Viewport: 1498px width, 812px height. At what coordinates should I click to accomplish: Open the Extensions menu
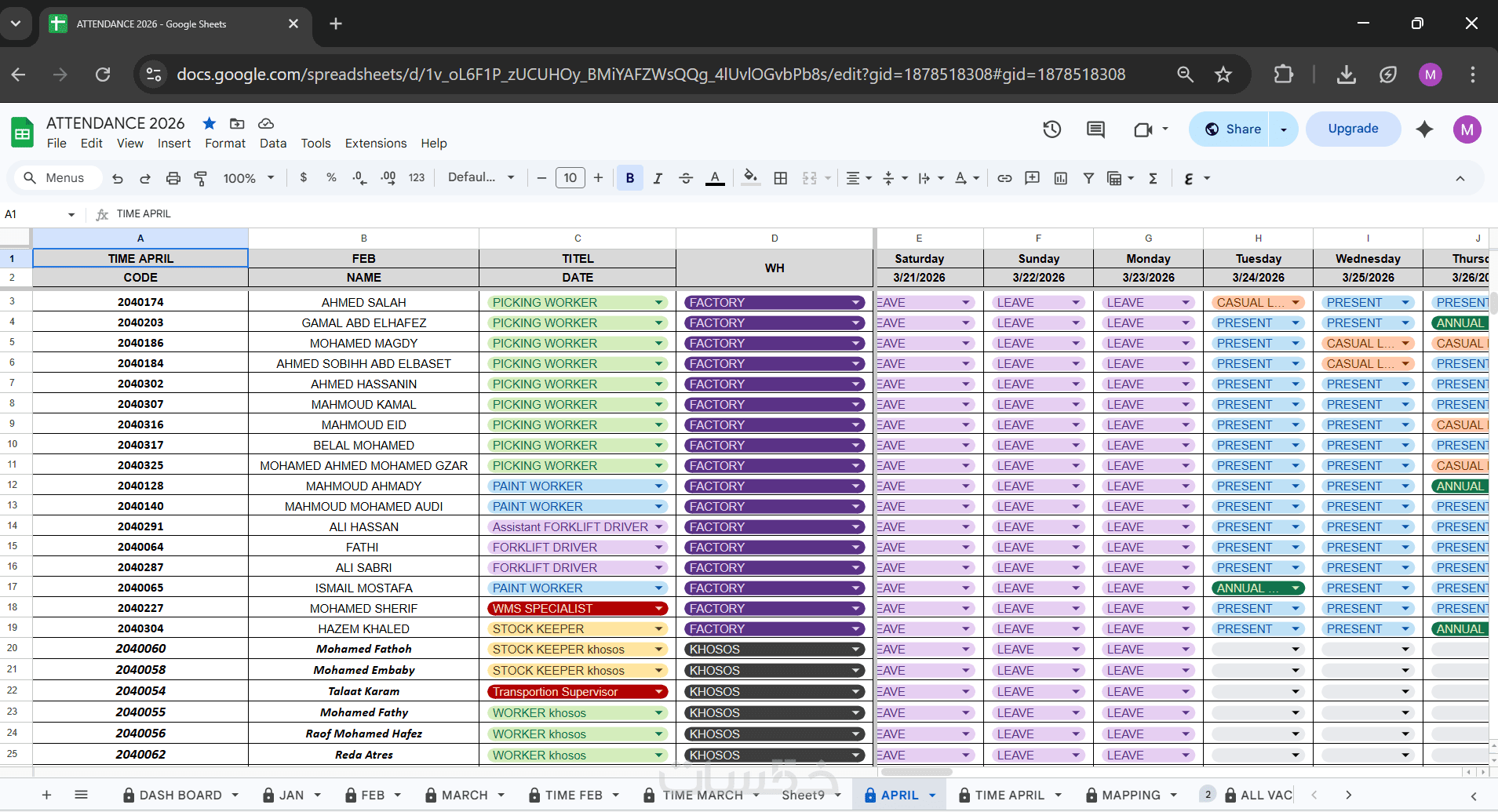pyautogui.click(x=375, y=144)
